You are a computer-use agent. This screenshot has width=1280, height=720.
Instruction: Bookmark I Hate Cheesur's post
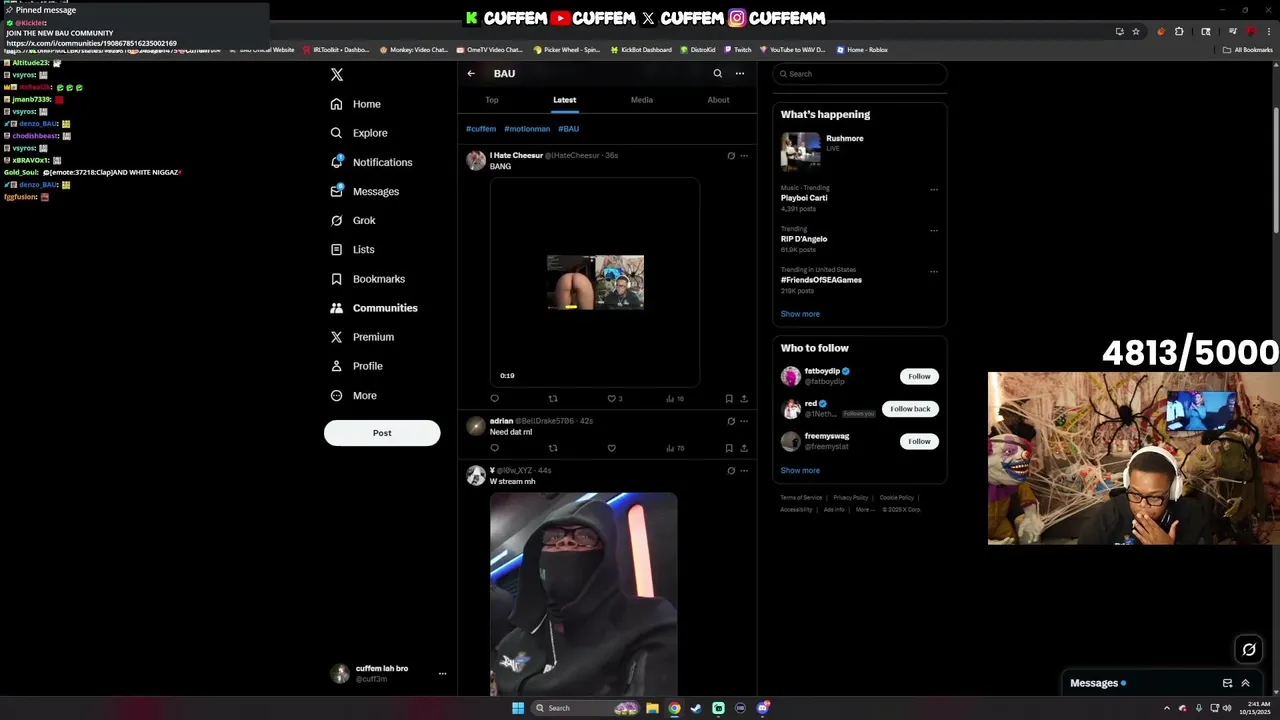[729, 399]
